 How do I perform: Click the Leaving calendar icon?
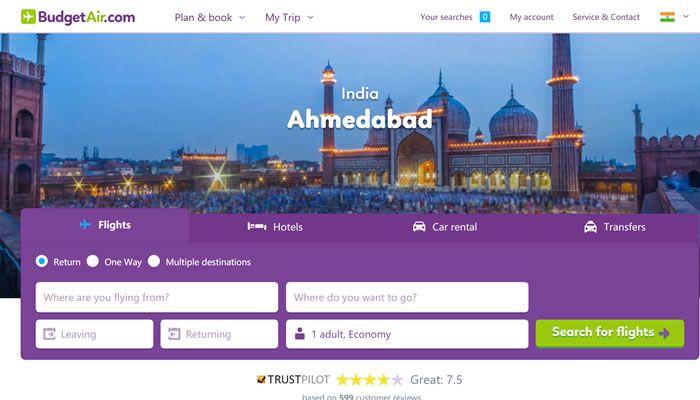click(50, 334)
